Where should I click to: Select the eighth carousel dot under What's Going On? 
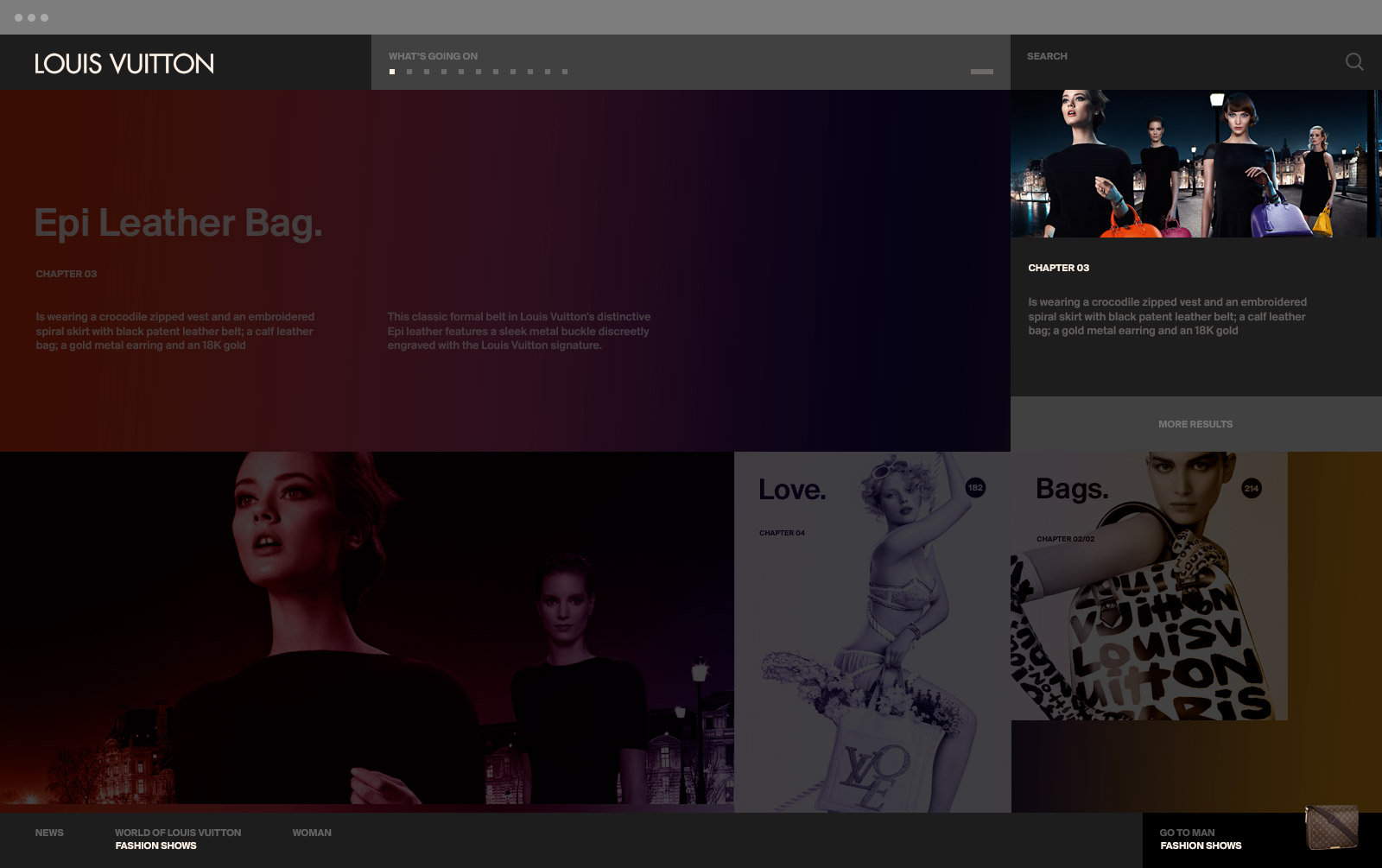coord(513,72)
